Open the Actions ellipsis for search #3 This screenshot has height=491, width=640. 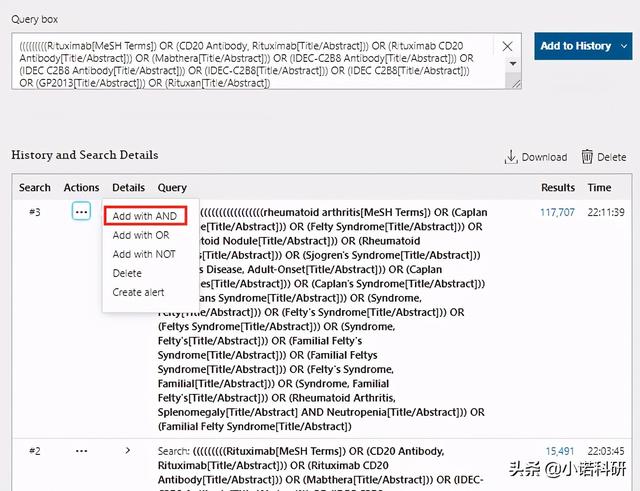[x=81, y=212]
